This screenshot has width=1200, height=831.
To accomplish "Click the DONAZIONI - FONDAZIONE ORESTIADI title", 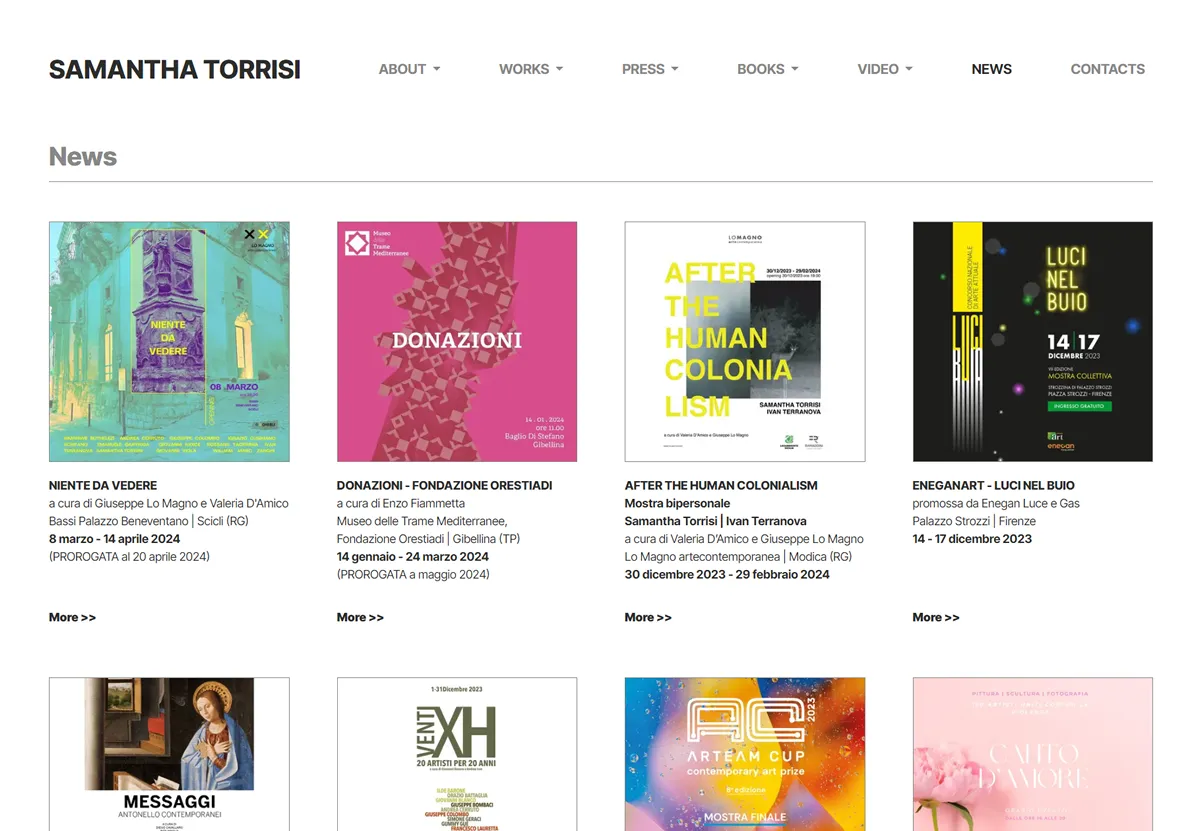I will 444,485.
